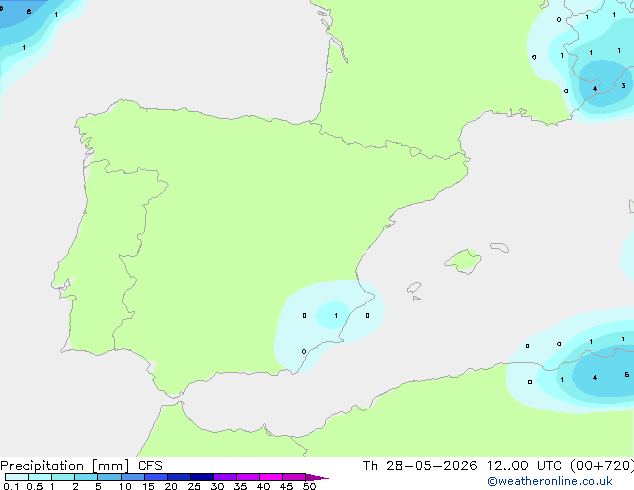
Task: Pick the 15–20 mm legend color swatch
Action: 155,477
